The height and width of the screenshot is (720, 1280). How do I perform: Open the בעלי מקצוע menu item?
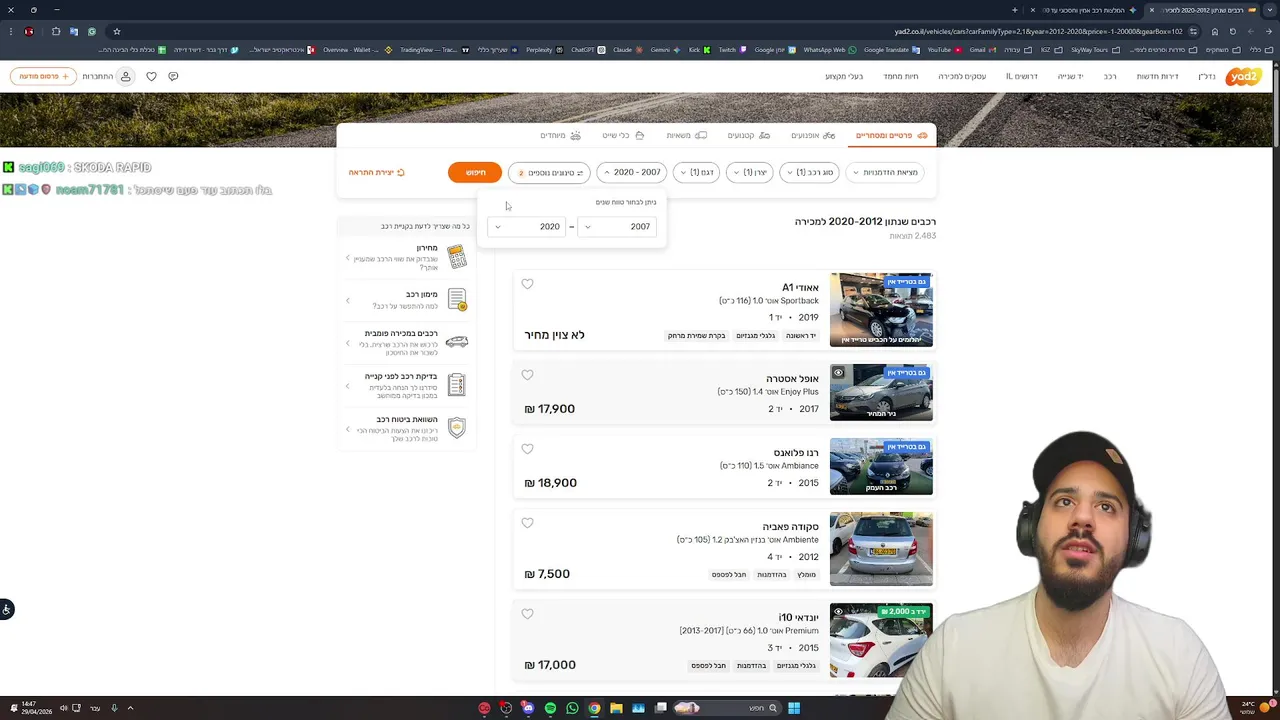tap(844, 76)
